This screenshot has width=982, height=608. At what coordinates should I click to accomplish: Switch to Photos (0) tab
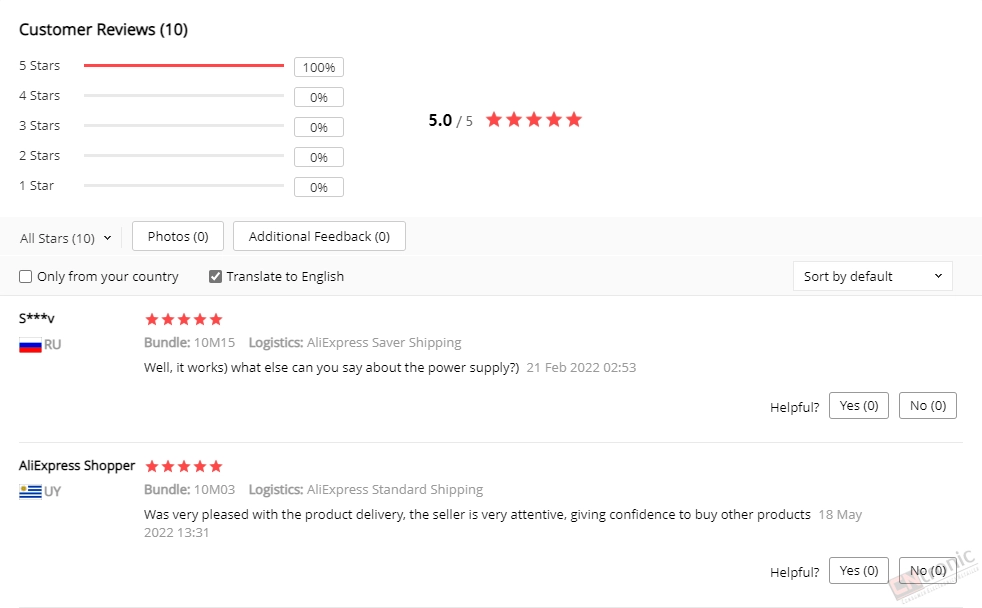pos(178,236)
